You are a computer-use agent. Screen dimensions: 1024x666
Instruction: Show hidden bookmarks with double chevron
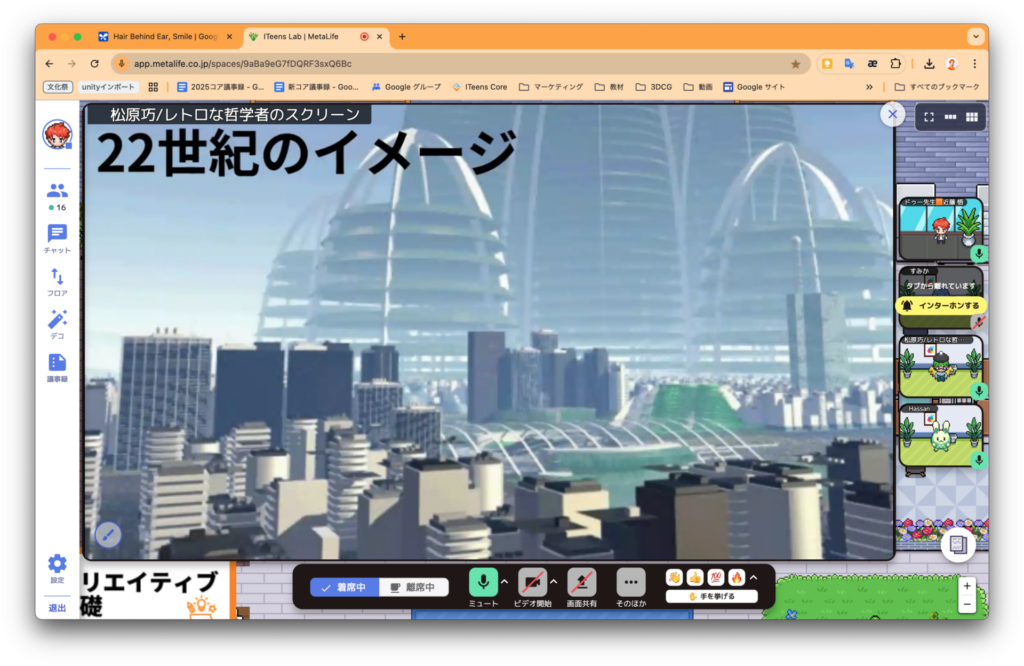(869, 87)
